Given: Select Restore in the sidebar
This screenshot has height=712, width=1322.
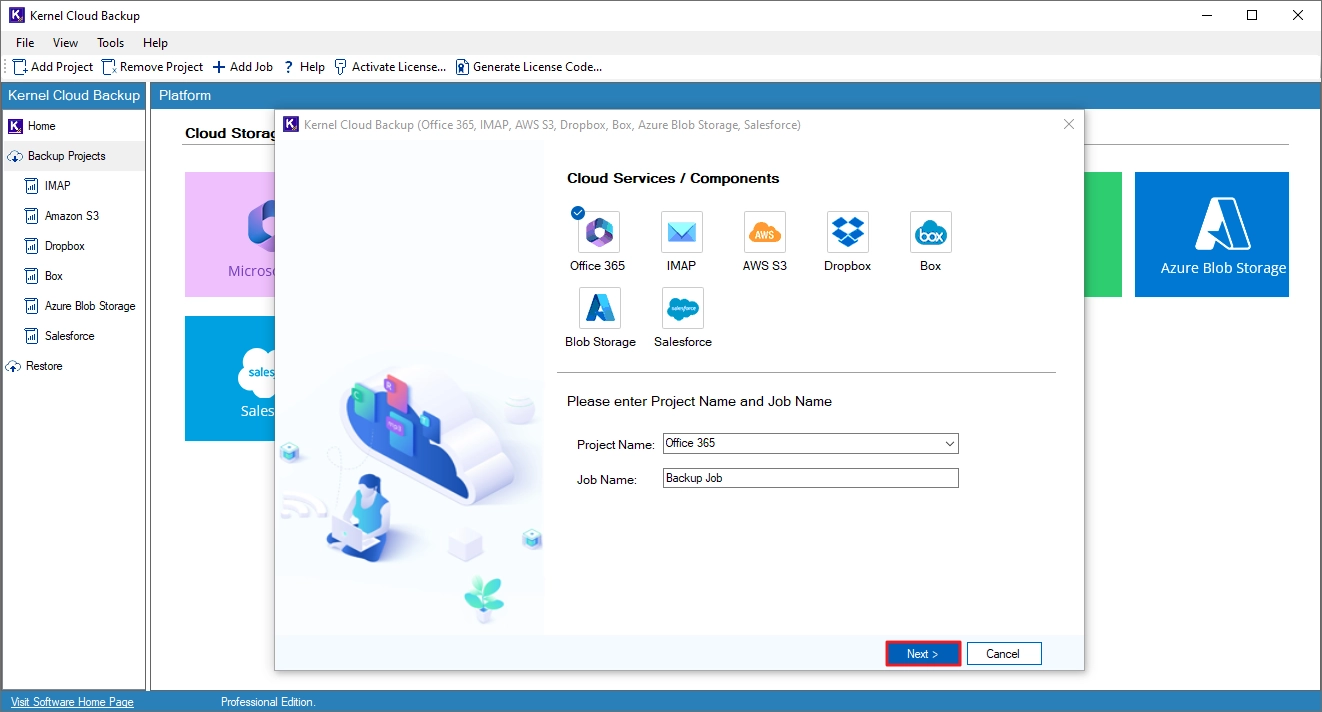Looking at the screenshot, I should (x=35, y=366).
